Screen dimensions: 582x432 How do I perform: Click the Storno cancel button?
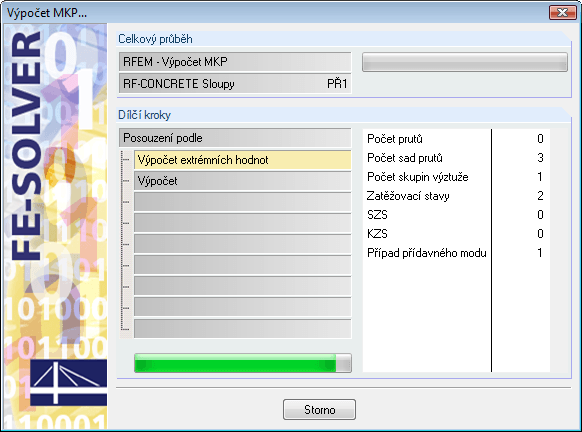coord(319,409)
